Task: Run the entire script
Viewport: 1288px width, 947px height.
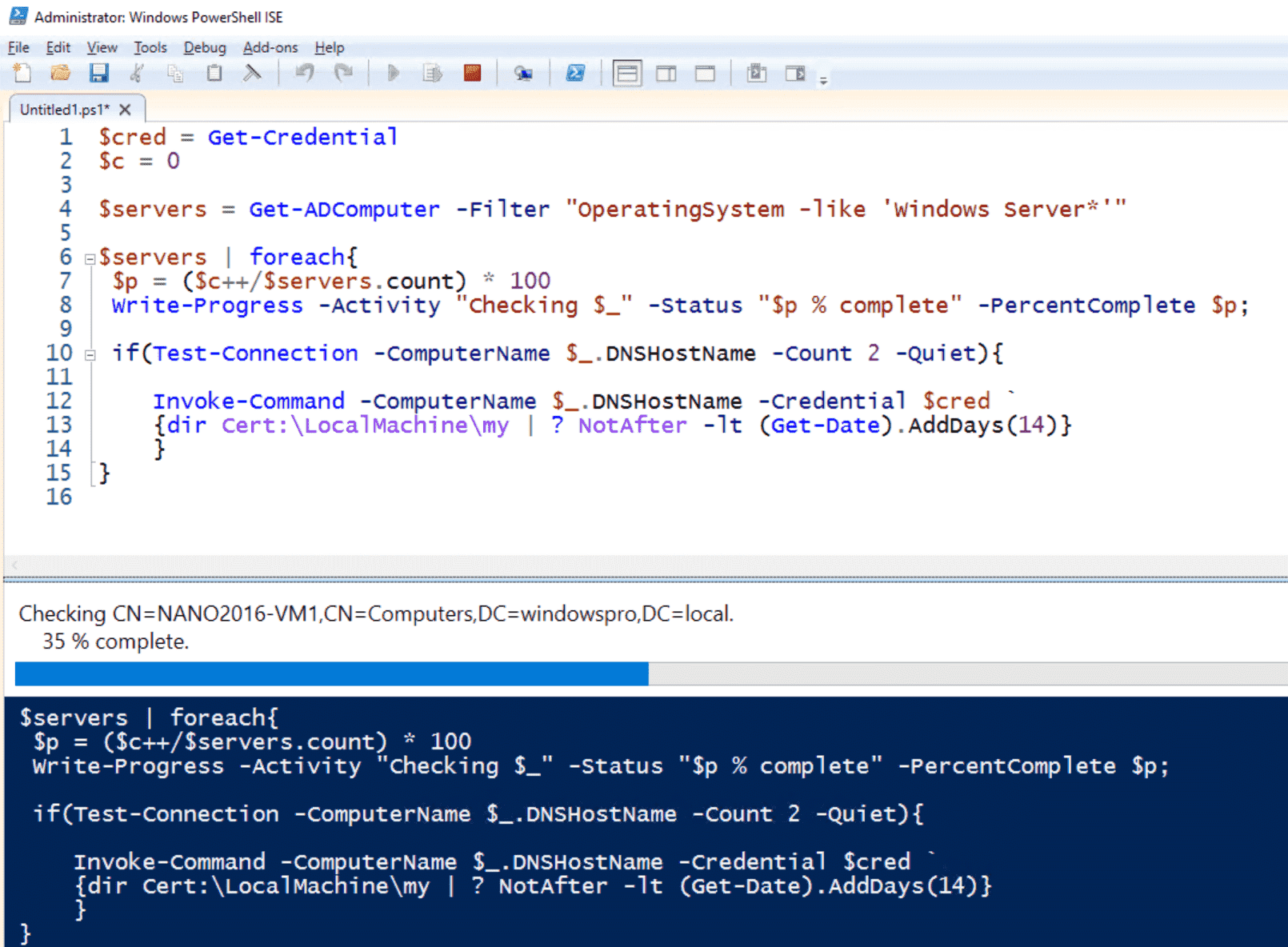Action: click(392, 73)
